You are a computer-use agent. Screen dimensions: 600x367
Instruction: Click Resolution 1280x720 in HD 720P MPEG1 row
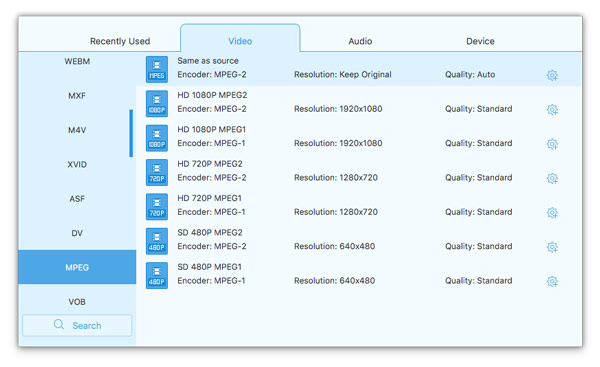(x=336, y=212)
